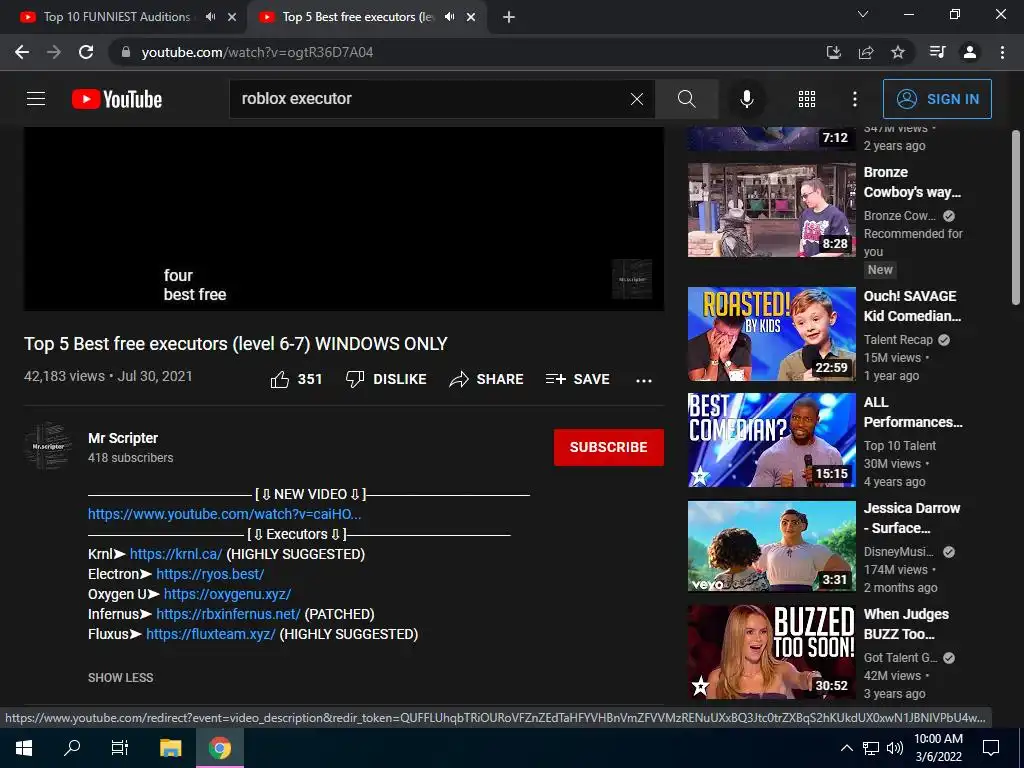Click the SIGN IN button
1024x768 pixels.
coord(937,99)
